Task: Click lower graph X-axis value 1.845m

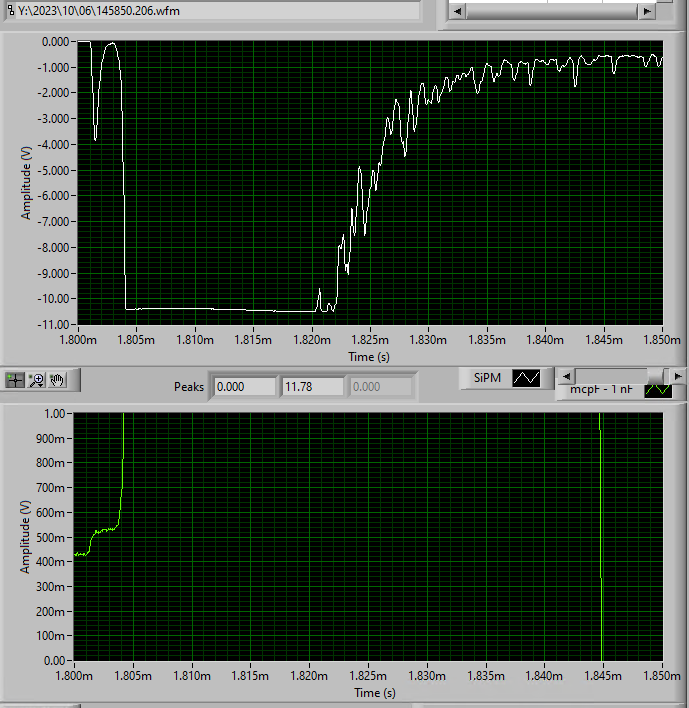Action: (x=603, y=676)
